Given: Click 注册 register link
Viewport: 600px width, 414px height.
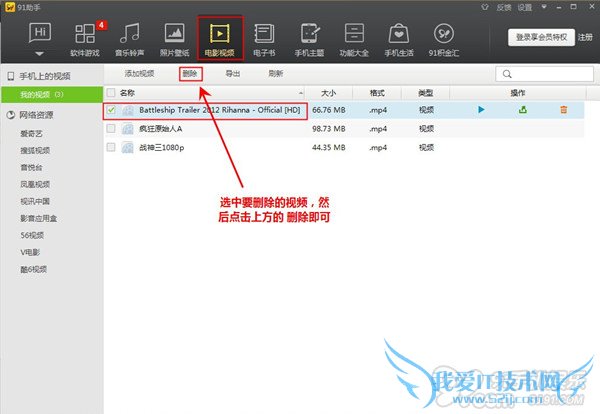Looking at the screenshot, I should tap(585, 37).
